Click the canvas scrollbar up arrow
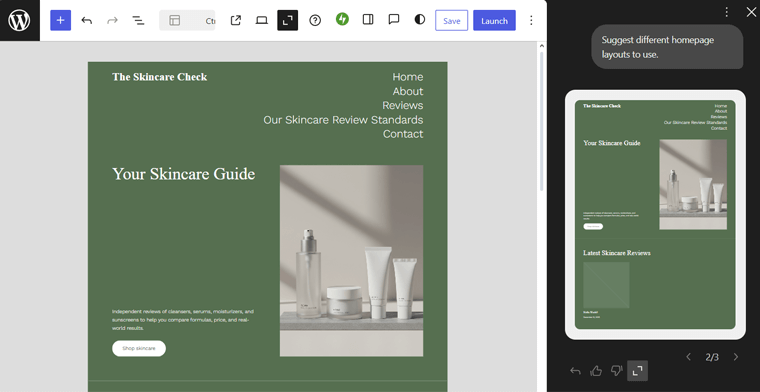The height and width of the screenshot is (392, 760). point(542,46)
